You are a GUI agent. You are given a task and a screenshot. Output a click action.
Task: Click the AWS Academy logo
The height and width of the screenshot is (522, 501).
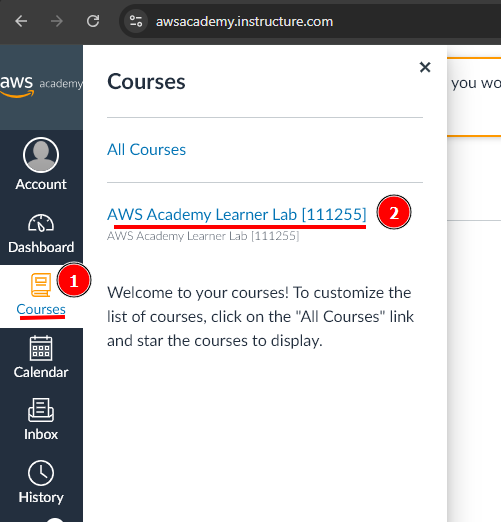coord(41,86)
